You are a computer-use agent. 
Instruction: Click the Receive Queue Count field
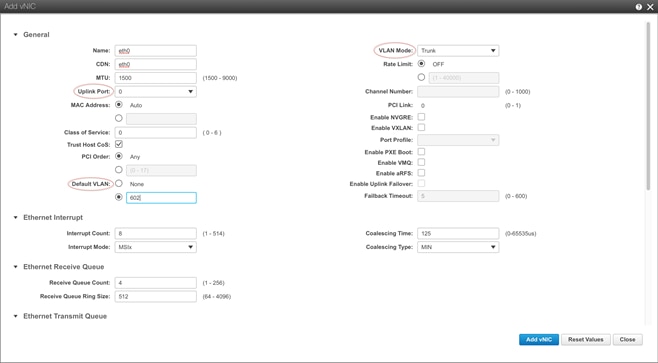pos(155,283)
